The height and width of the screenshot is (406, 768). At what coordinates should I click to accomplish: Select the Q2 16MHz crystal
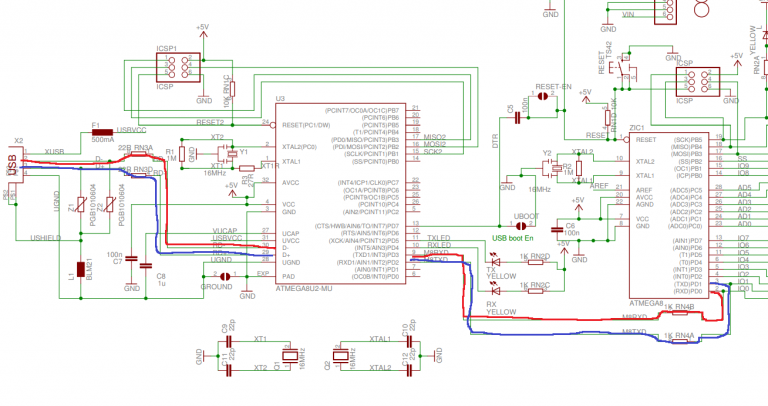pos(340,355)
